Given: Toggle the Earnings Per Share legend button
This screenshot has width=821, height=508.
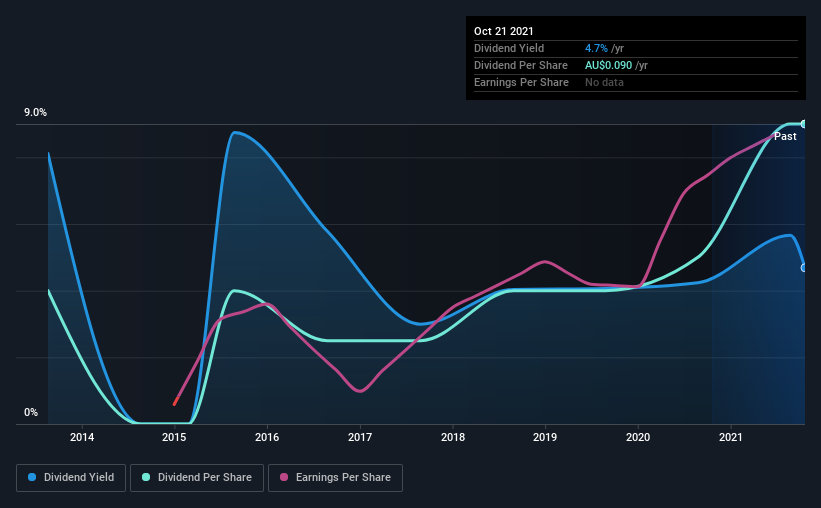Looking at the screenshot, I should [x=335, y=478].
